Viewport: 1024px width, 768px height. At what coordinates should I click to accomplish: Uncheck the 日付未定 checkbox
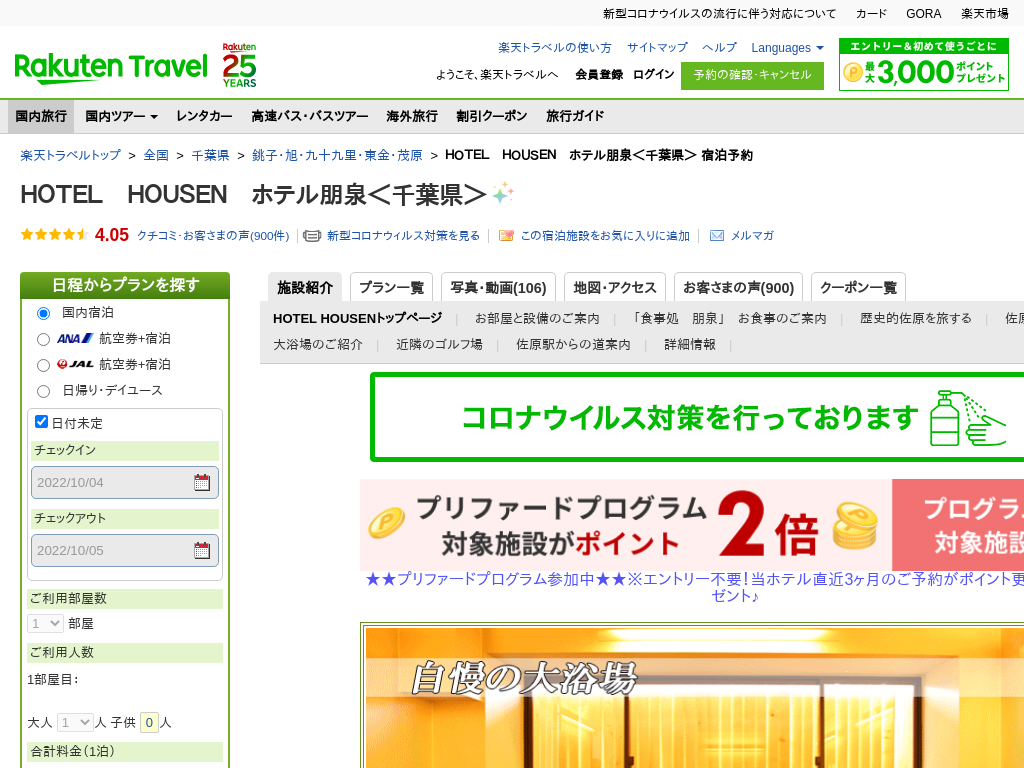pyautogui.click(x=41, y=422)
